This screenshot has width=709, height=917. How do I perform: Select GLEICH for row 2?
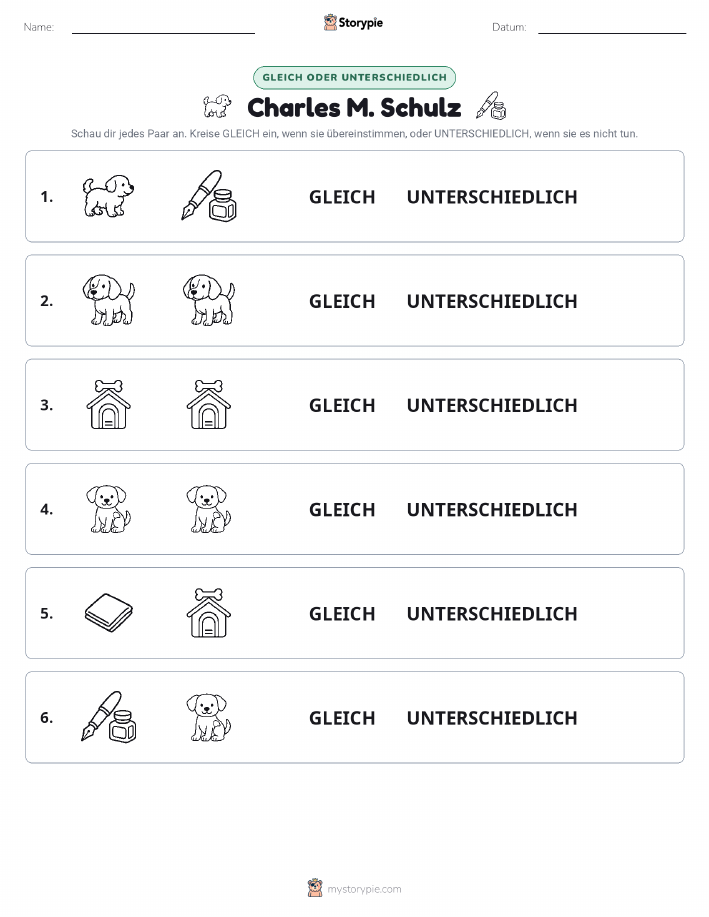pos(342,301)
